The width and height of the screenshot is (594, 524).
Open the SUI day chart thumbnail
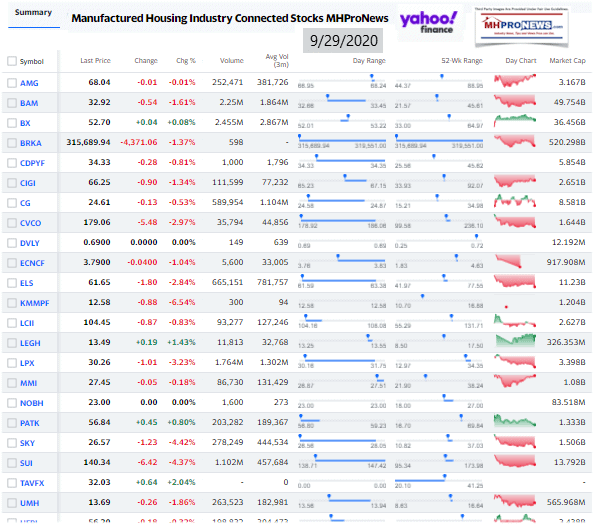515,461
